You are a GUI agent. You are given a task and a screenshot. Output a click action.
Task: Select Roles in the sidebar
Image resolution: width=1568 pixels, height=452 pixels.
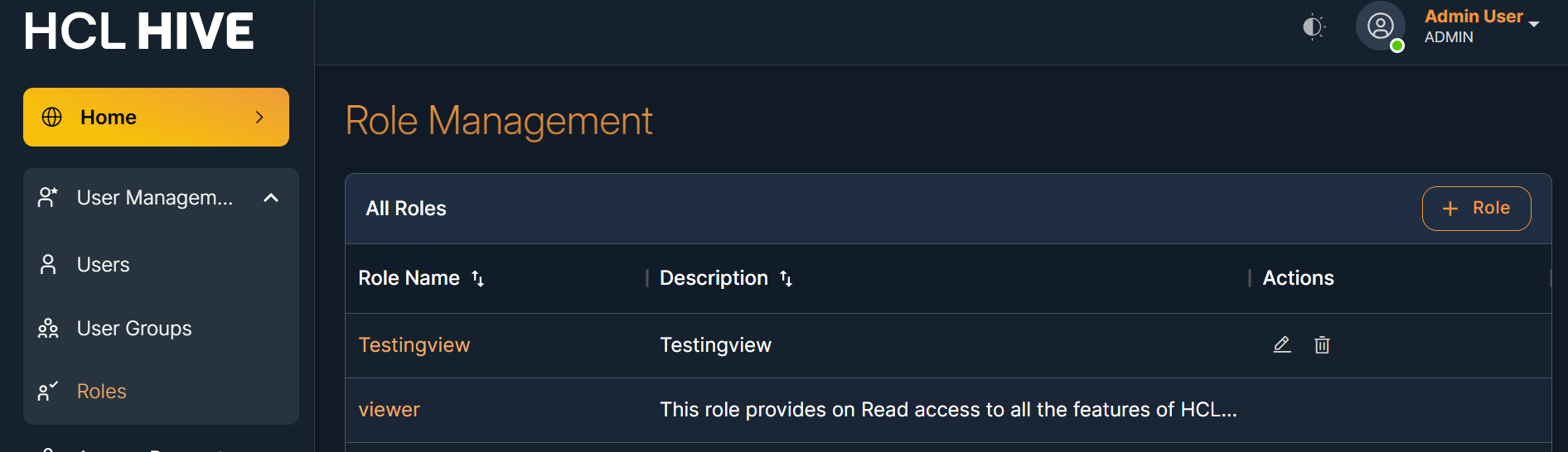click(x=101, y=392)
